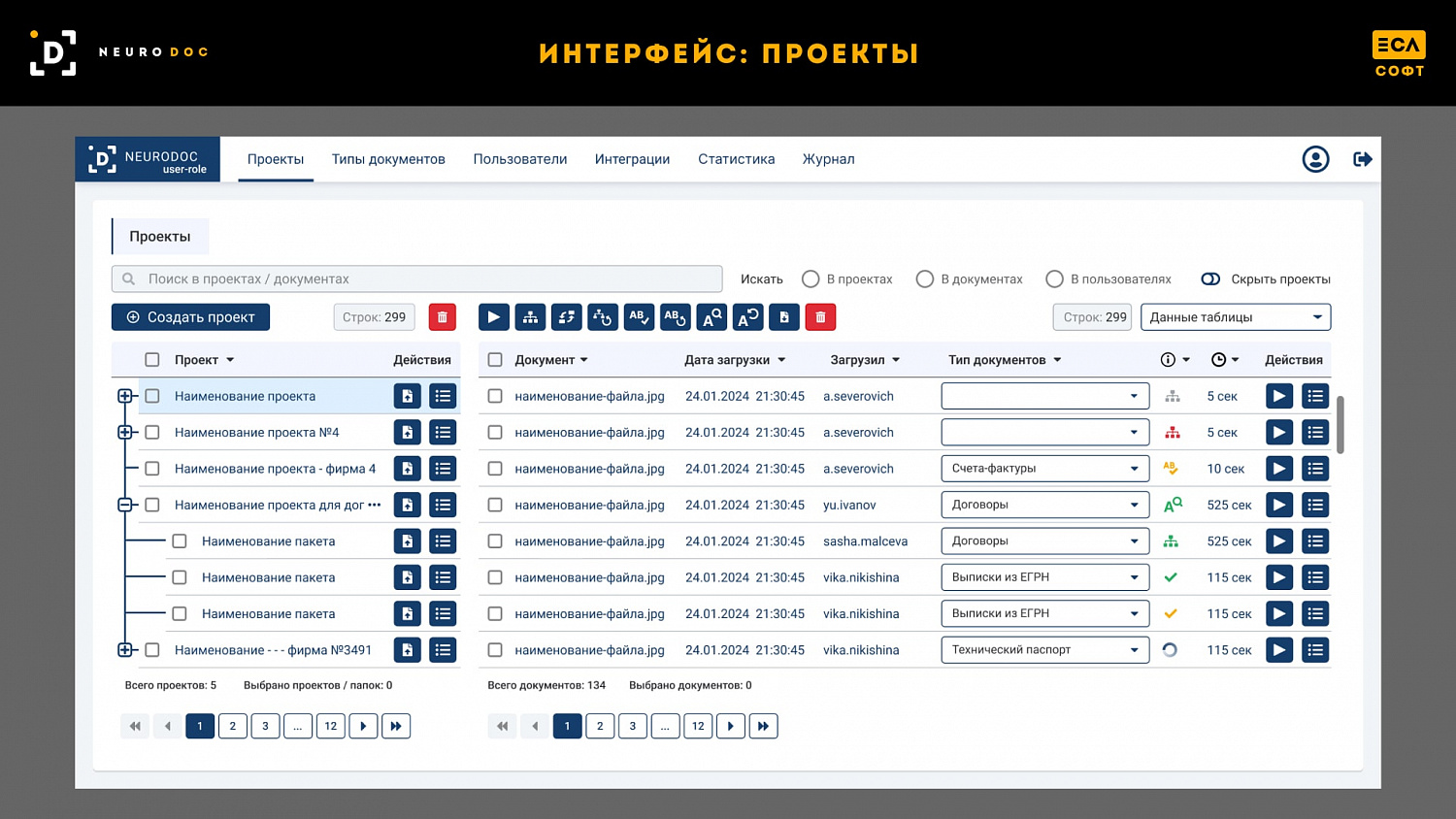Click the hierarchy classification toolbar icon
This screenshot has width=1456, height=819.
click(530, 317)
